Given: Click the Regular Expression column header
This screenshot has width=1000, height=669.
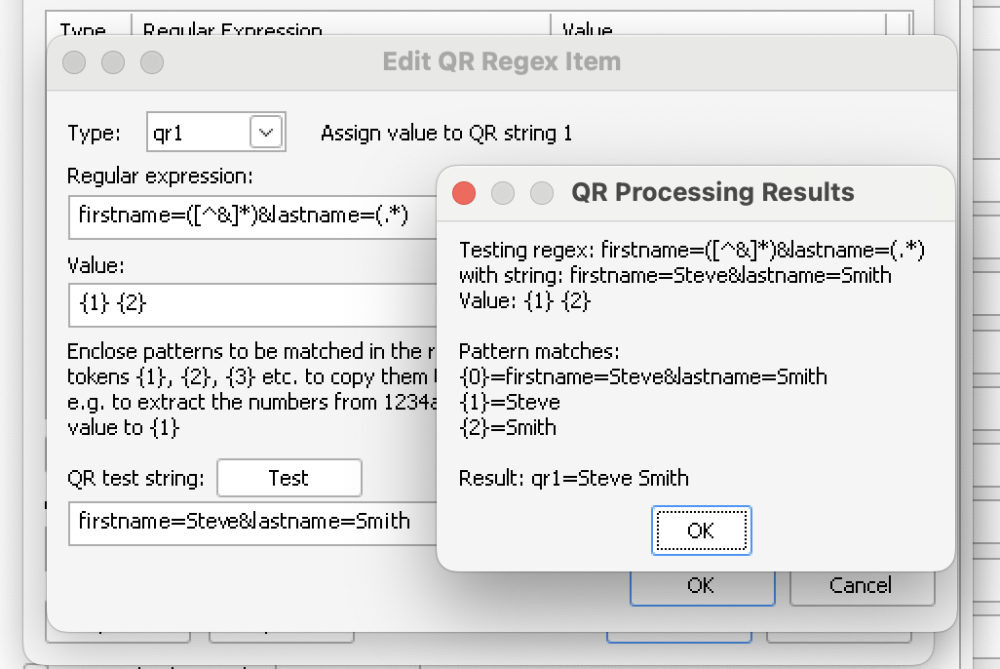Looking at the screenshot, I should 232,31.
